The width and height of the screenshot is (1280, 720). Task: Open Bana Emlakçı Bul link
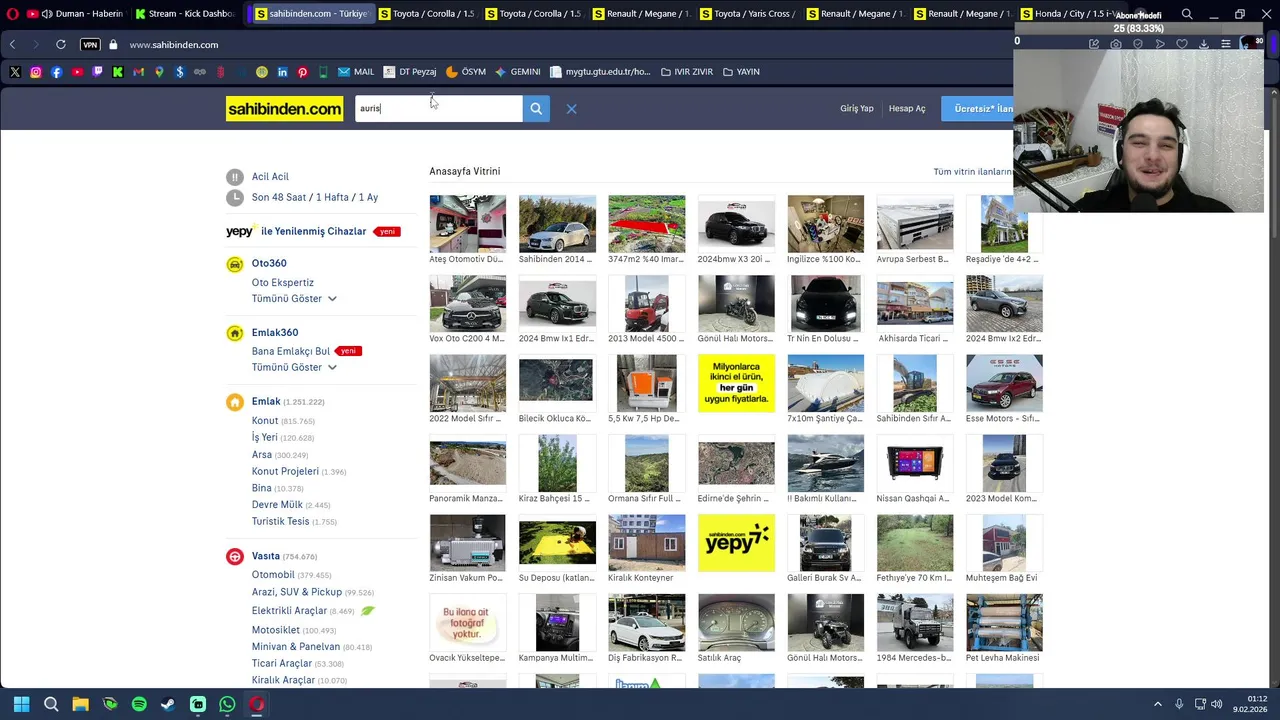pos(291,351)
